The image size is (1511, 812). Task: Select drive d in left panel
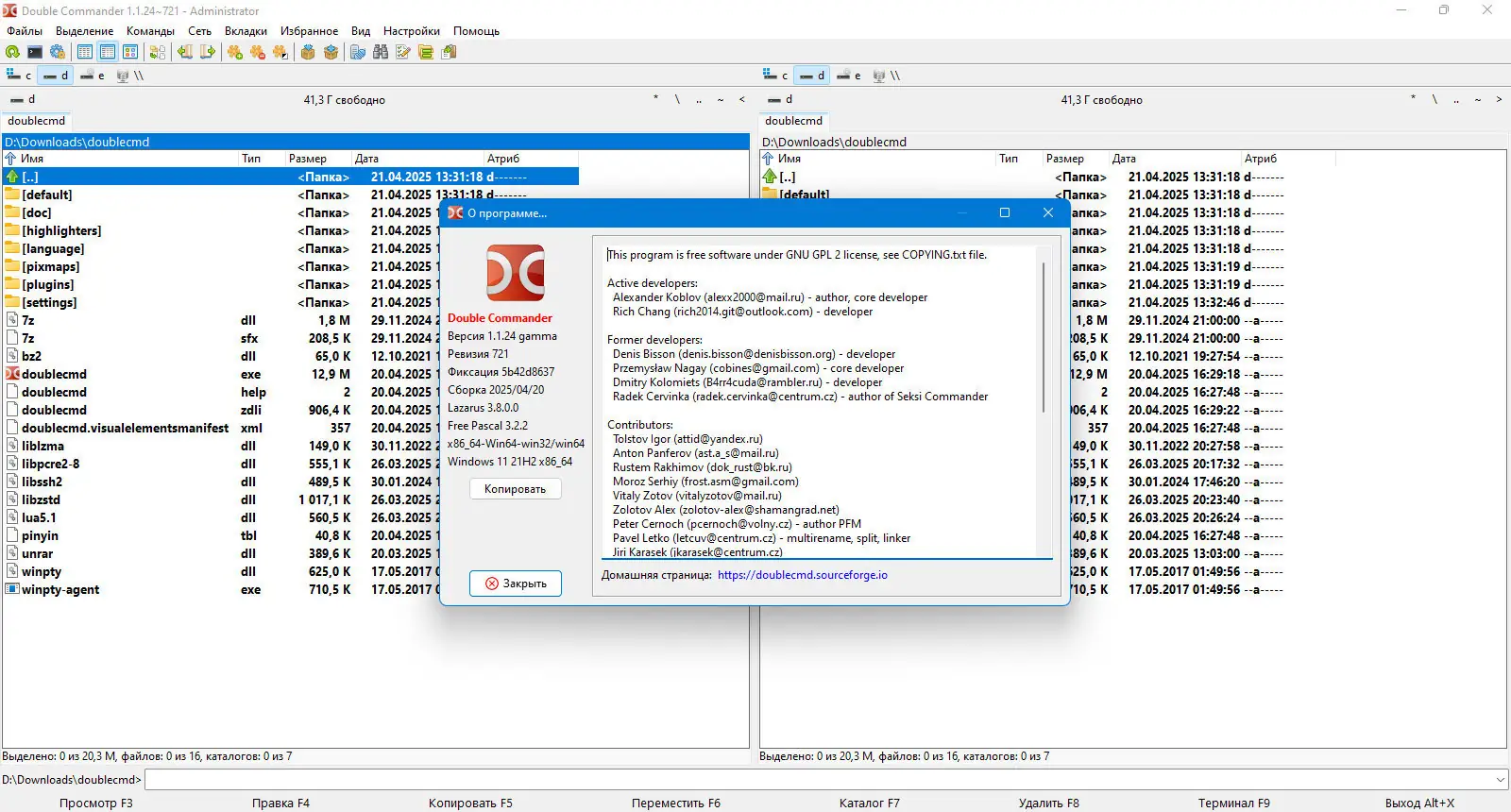(x=56, y=76)
